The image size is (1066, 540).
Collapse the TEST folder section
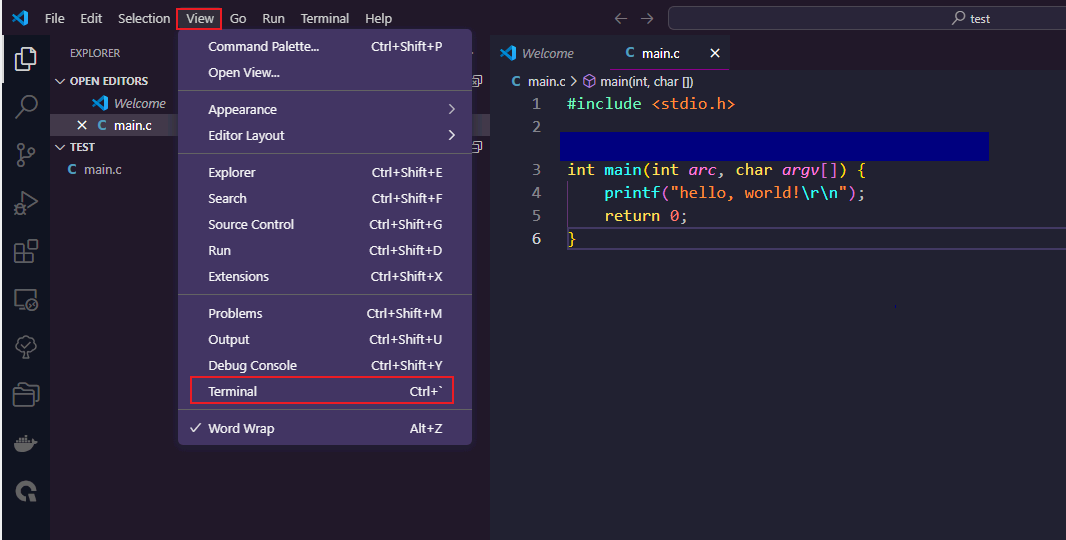[x=60, y=147]
